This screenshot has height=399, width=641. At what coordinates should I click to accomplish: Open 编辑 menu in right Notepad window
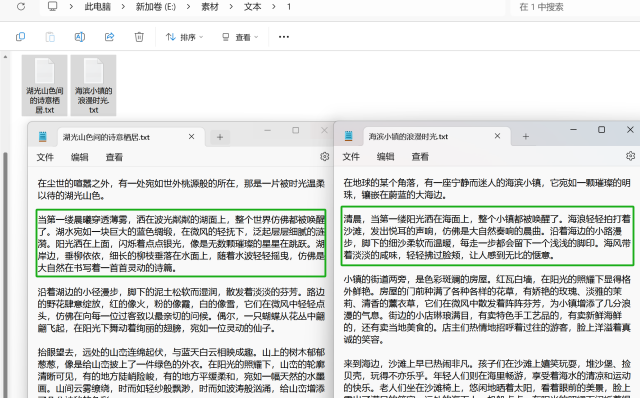[385, 157]
